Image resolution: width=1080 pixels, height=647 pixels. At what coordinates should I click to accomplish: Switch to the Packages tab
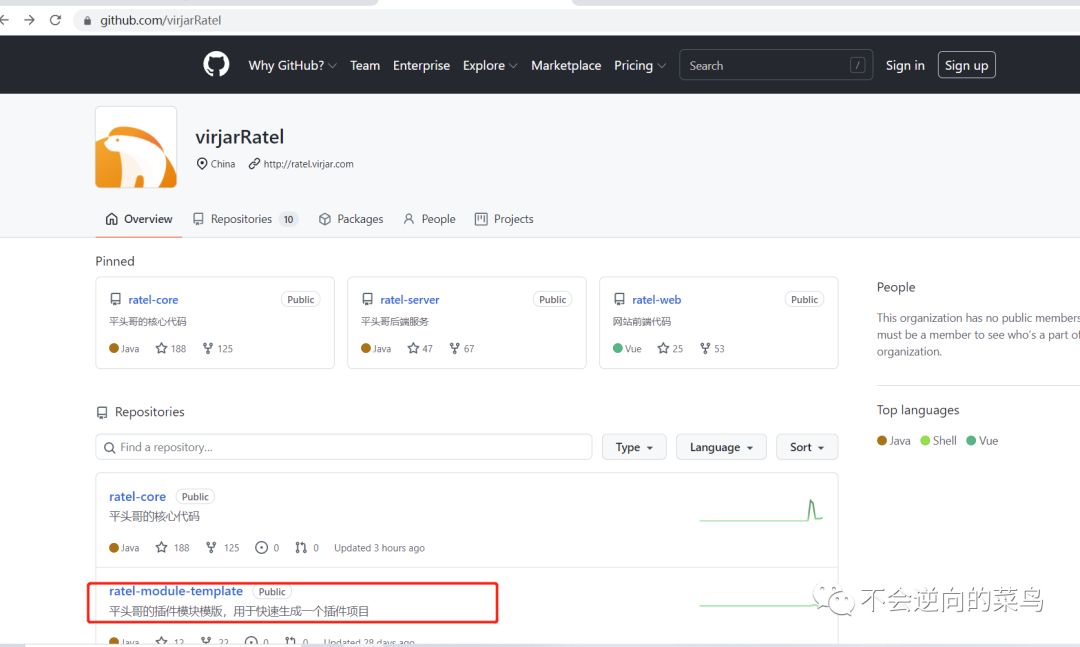pyautogui.click(x=351, y=219)
